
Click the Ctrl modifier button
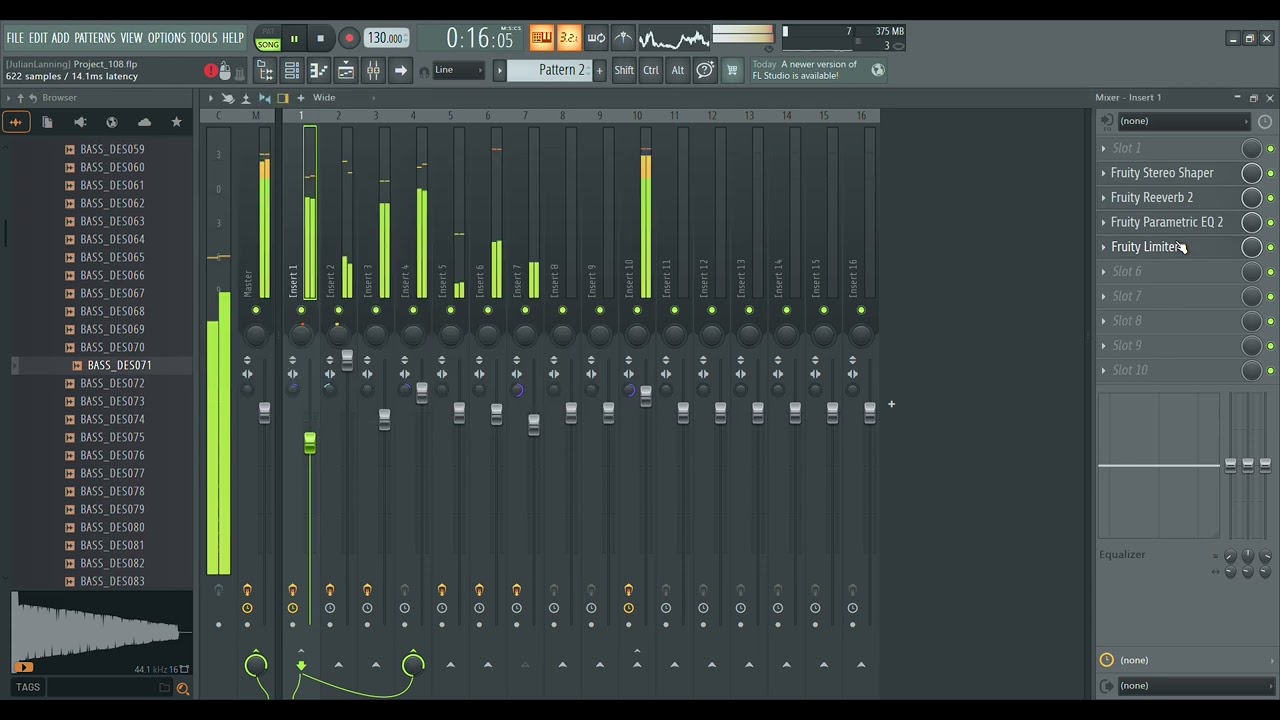tap(651, 70)
